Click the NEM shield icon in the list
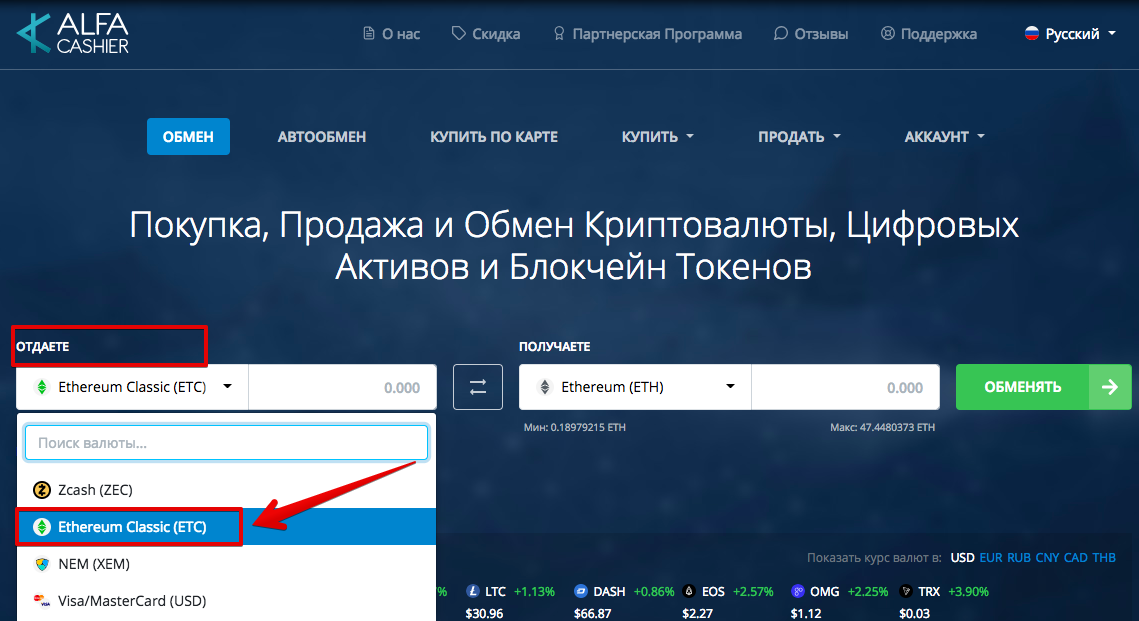The height and width of the screenshot is (621, 1139). [42, 564]
